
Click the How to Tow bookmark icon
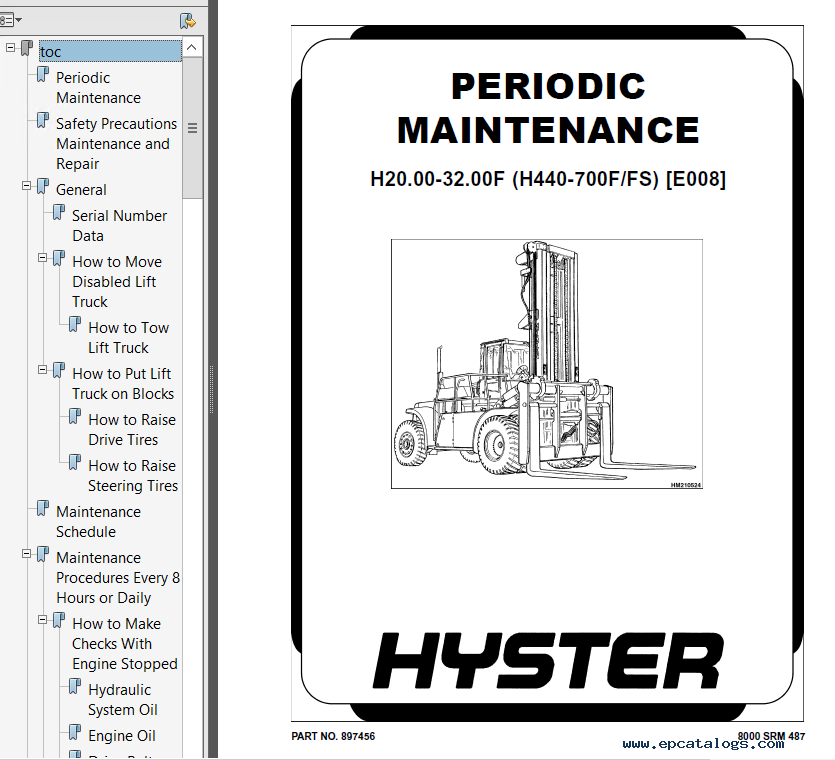pos(75,324)
